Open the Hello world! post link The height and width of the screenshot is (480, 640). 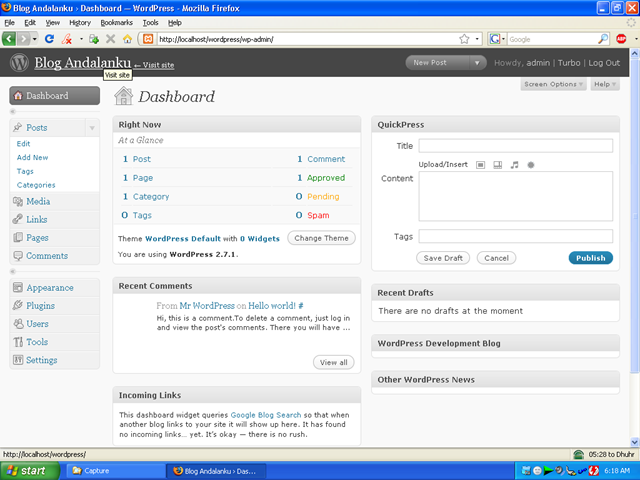click(x=272, y=305)
